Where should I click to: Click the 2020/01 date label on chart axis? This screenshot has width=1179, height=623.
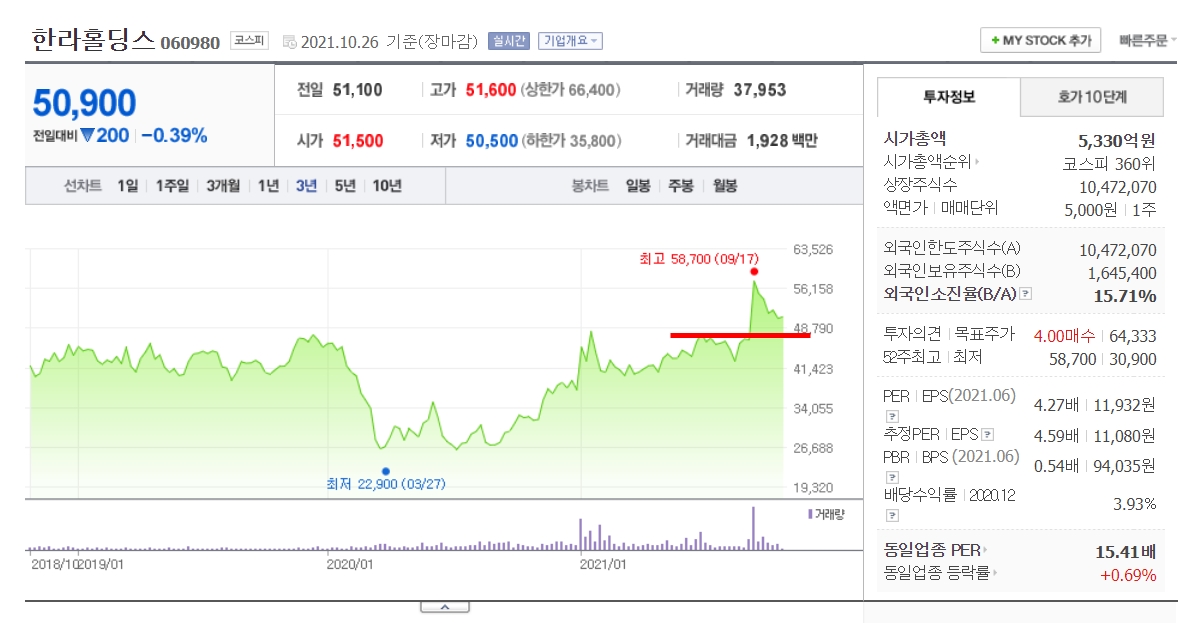point(350,564)
